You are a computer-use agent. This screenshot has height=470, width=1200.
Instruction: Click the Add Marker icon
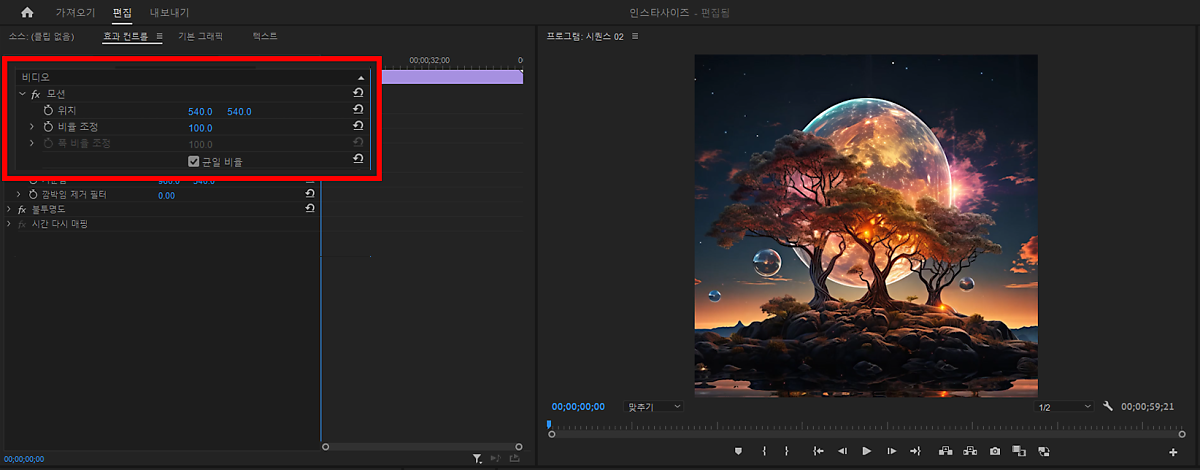click(x=739, y=451)
